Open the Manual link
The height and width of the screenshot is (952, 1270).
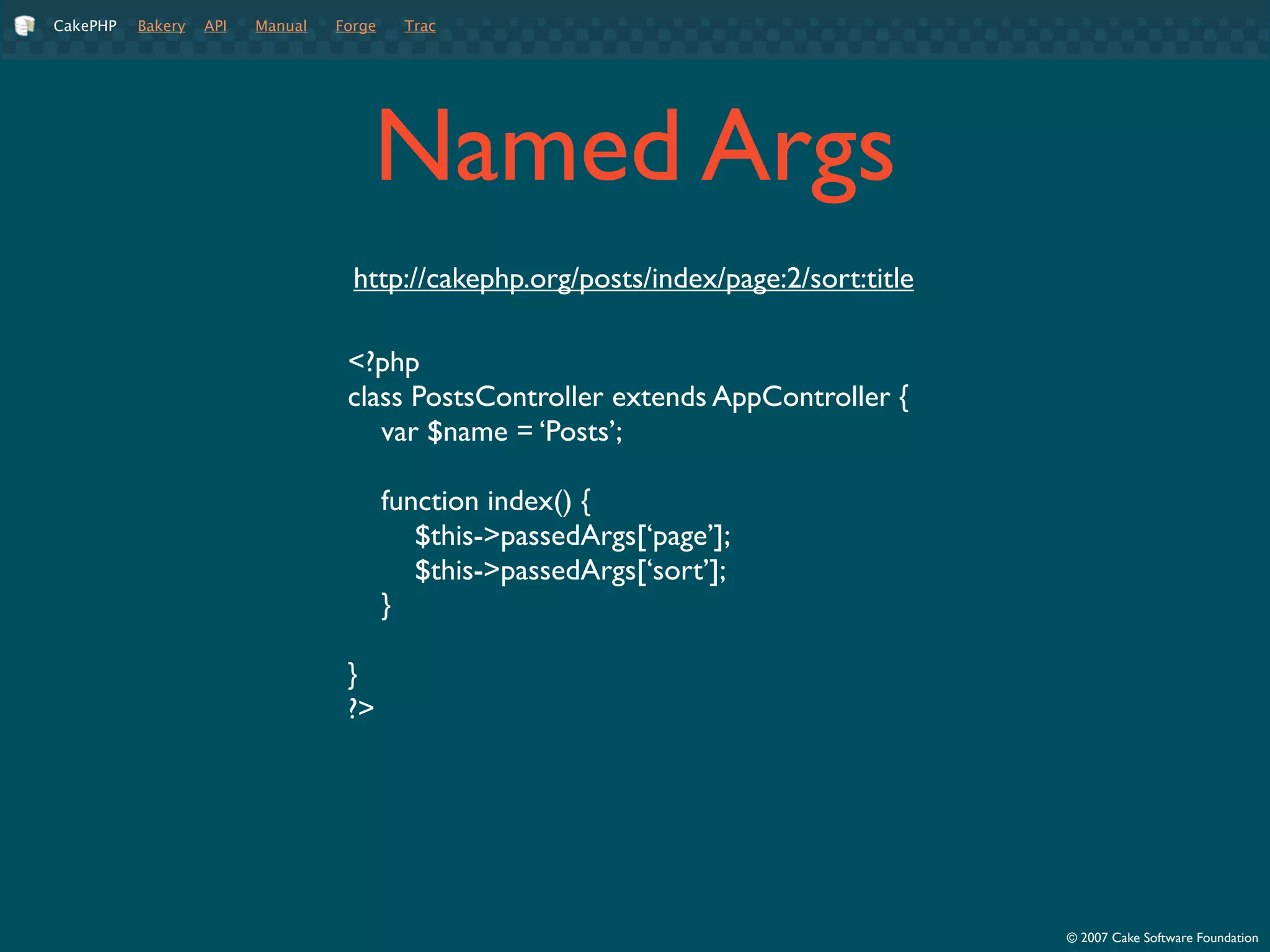281,26
